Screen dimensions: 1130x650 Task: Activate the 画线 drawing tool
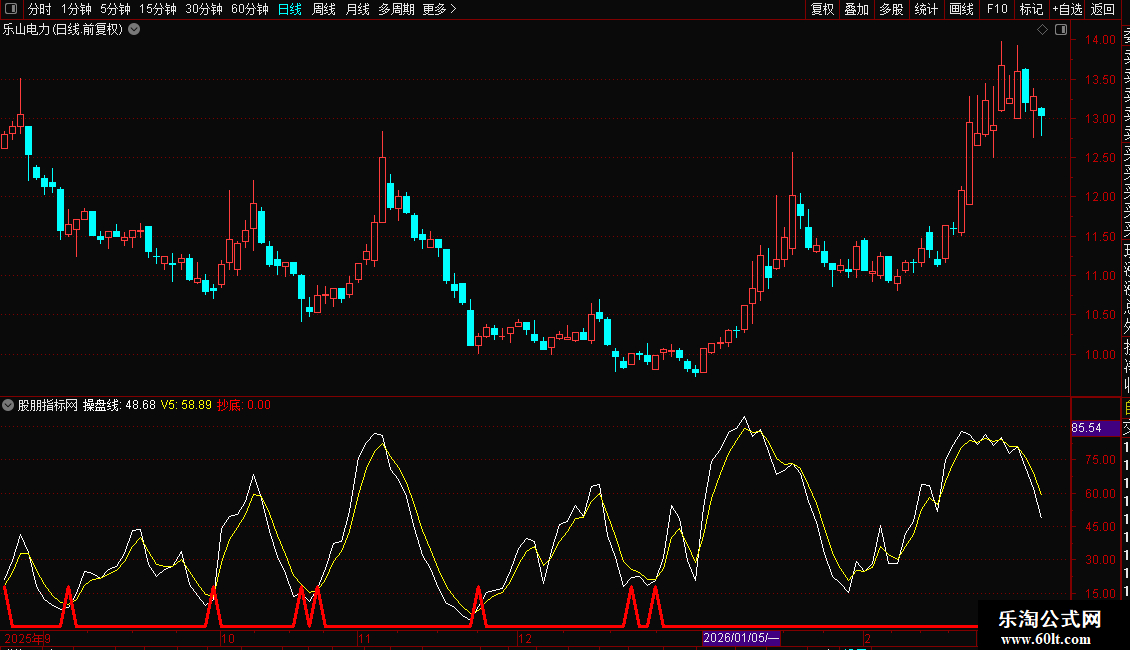tap(961, 9)
